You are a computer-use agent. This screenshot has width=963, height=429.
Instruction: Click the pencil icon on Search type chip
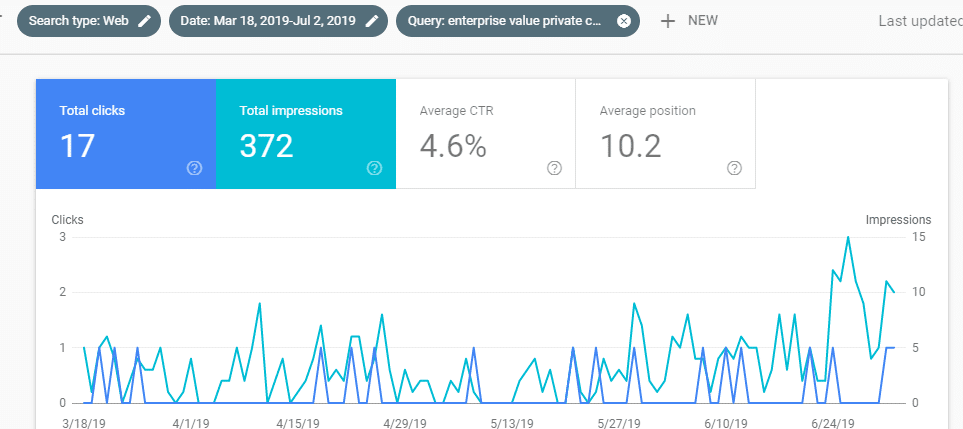145,21
